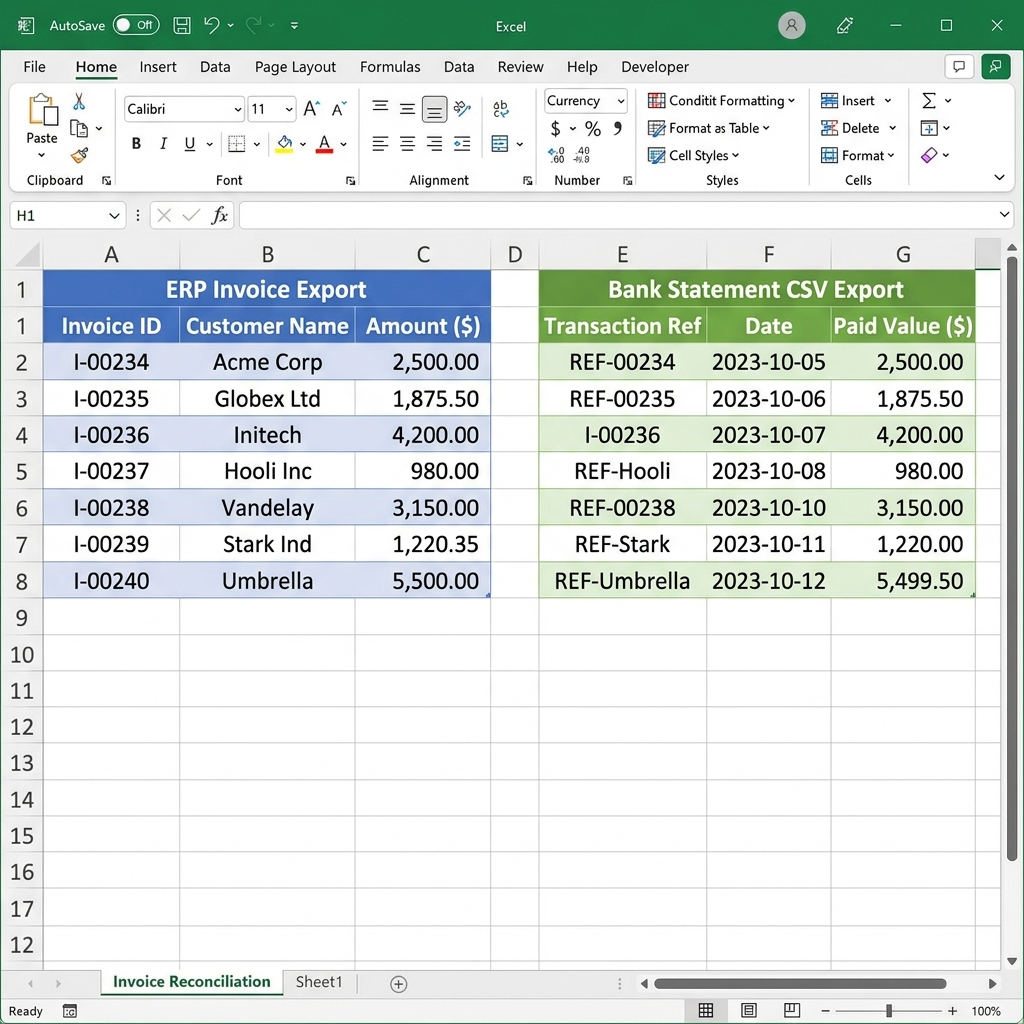The image size is (1024, 1024).
Task: Click the Borders icon
Action: (x=236, y=144)
